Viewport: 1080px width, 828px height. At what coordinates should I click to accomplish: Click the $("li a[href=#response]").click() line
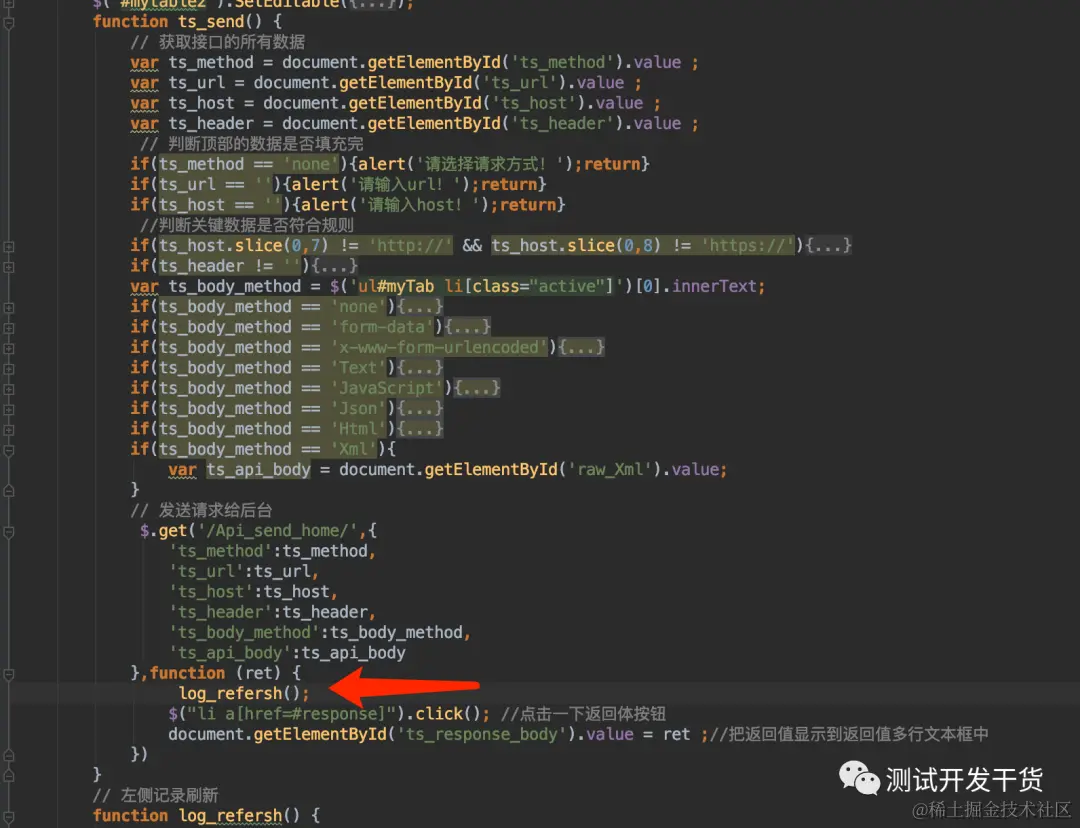[329, 714]
